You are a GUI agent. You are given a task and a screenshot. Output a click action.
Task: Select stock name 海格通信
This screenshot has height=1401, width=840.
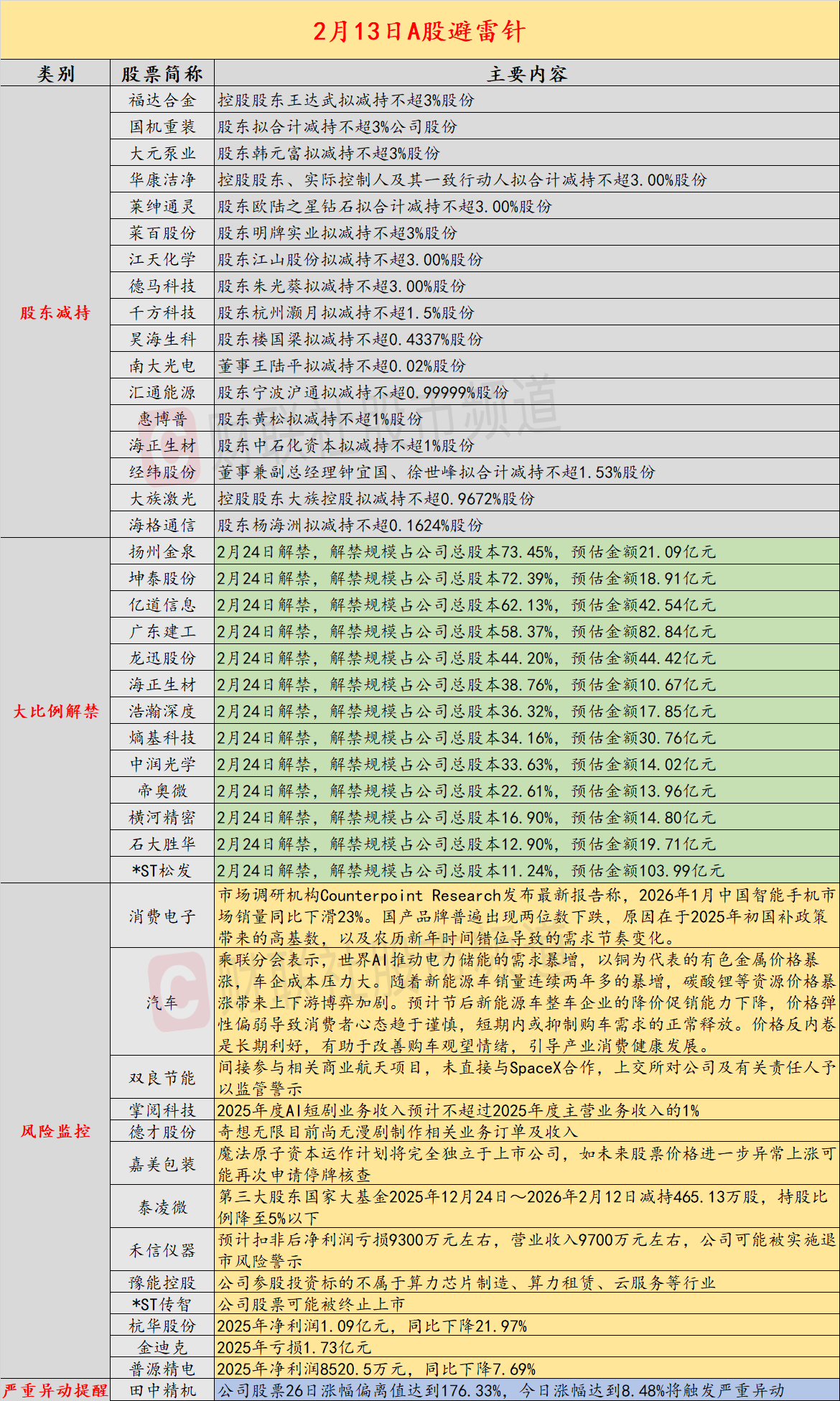pos(162,526)
